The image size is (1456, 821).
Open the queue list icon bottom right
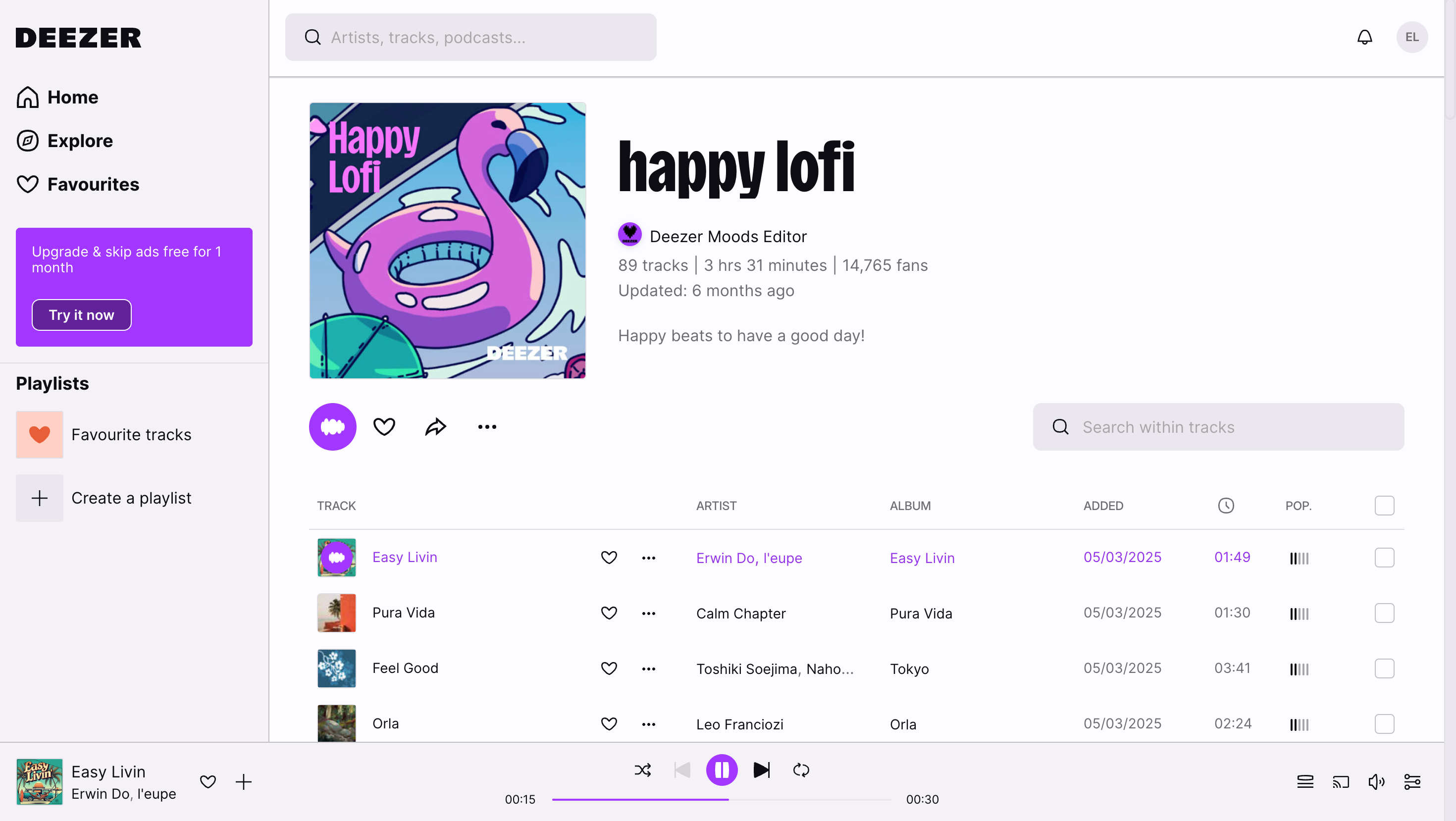click(x=1305, y=782)
